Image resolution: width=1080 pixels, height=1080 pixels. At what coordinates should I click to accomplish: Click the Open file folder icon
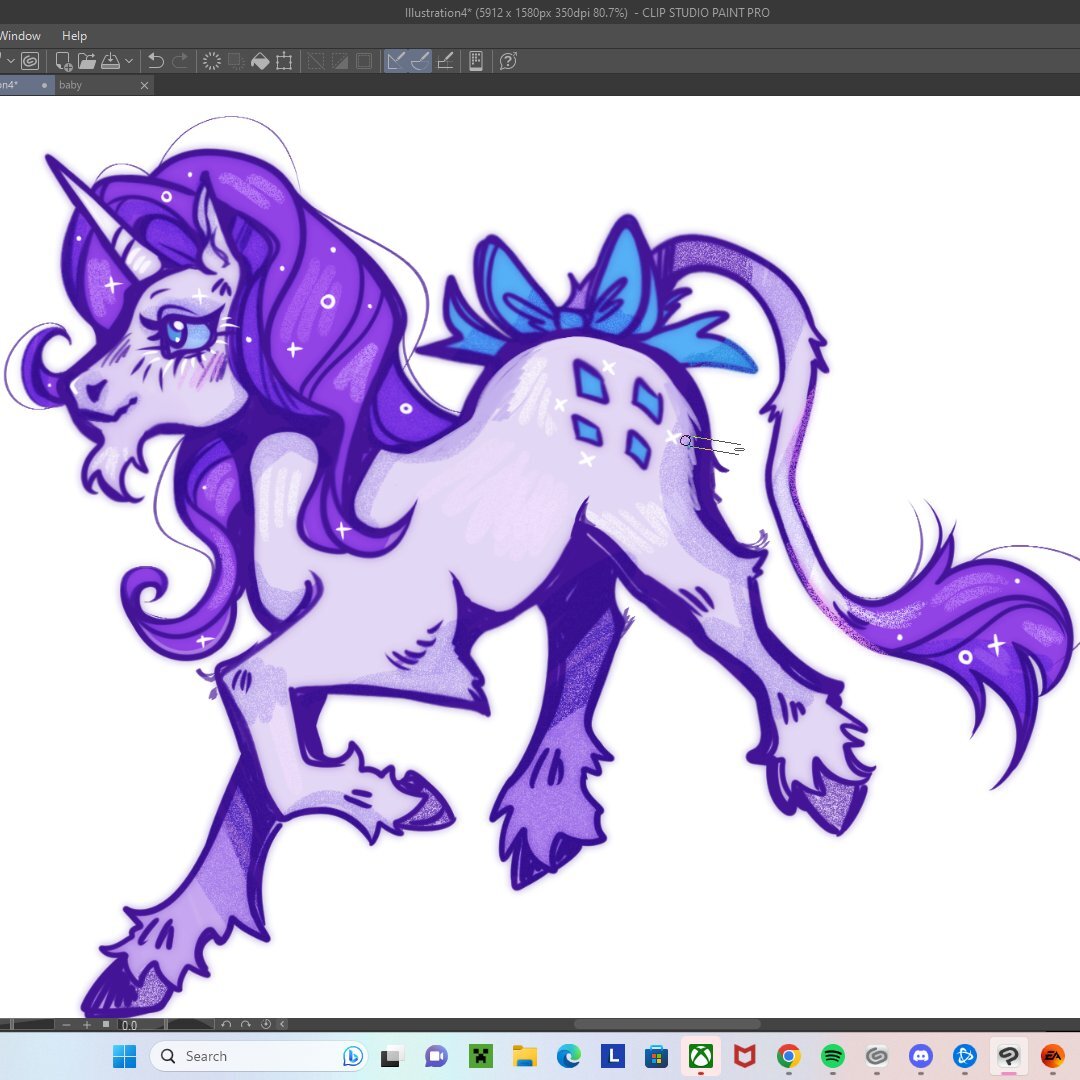point(87,61)
